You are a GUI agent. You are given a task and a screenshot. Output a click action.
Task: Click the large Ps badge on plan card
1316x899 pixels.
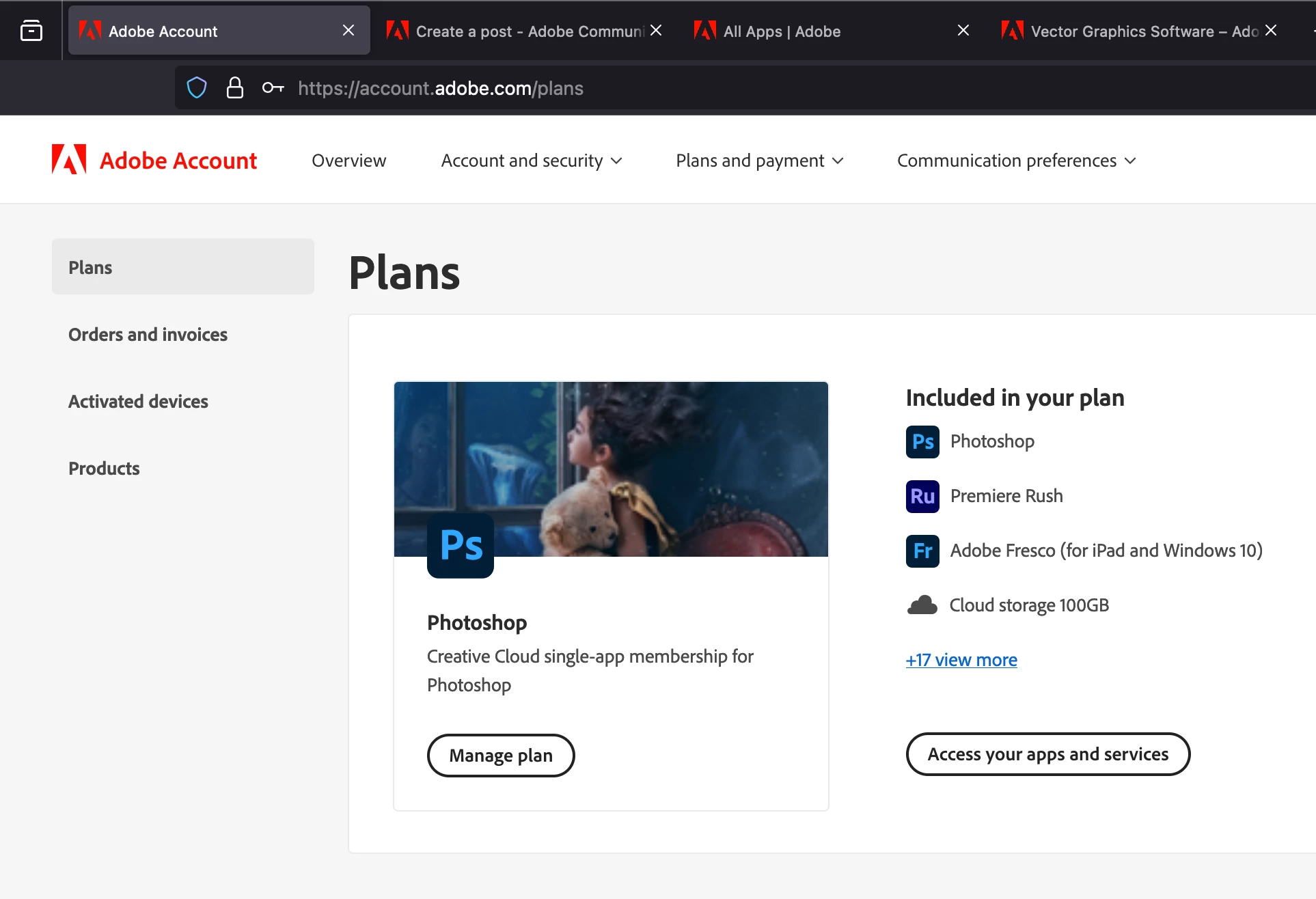point(461,546)
